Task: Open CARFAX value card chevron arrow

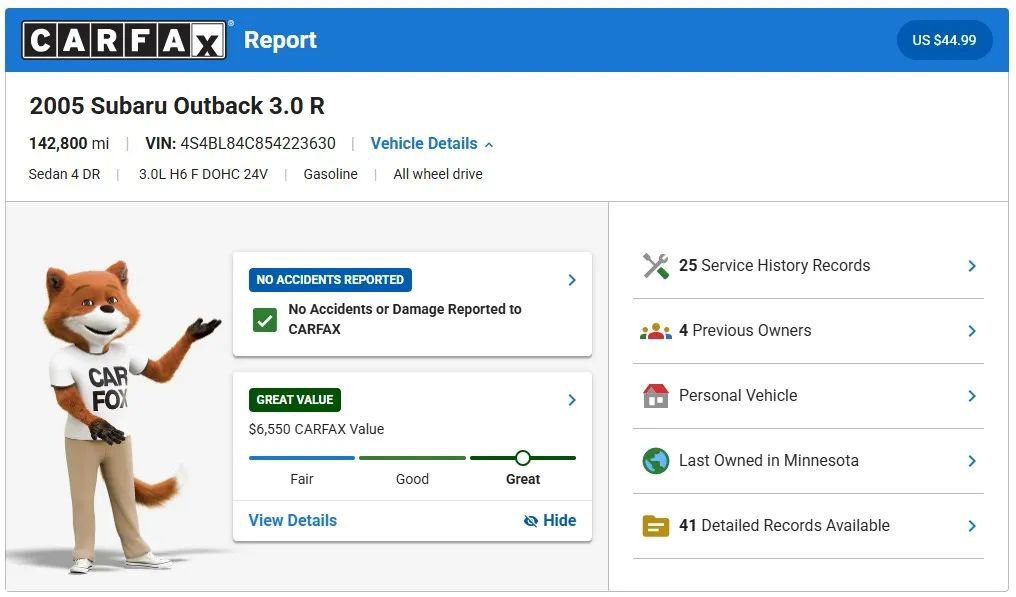Action: pyautogui.click(x=572, y=400)
